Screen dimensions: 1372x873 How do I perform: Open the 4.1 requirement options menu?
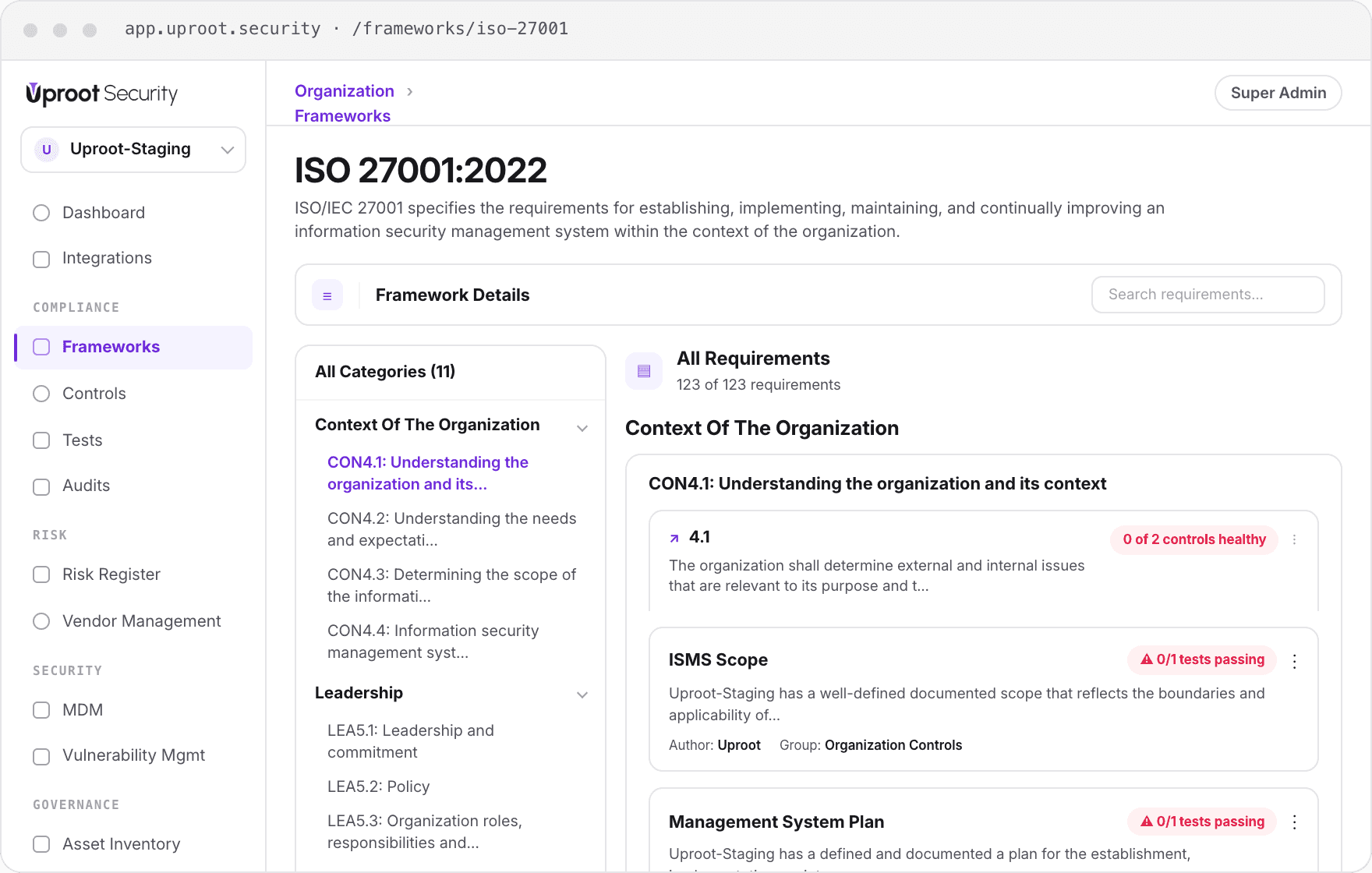[x=1294, y=539]
